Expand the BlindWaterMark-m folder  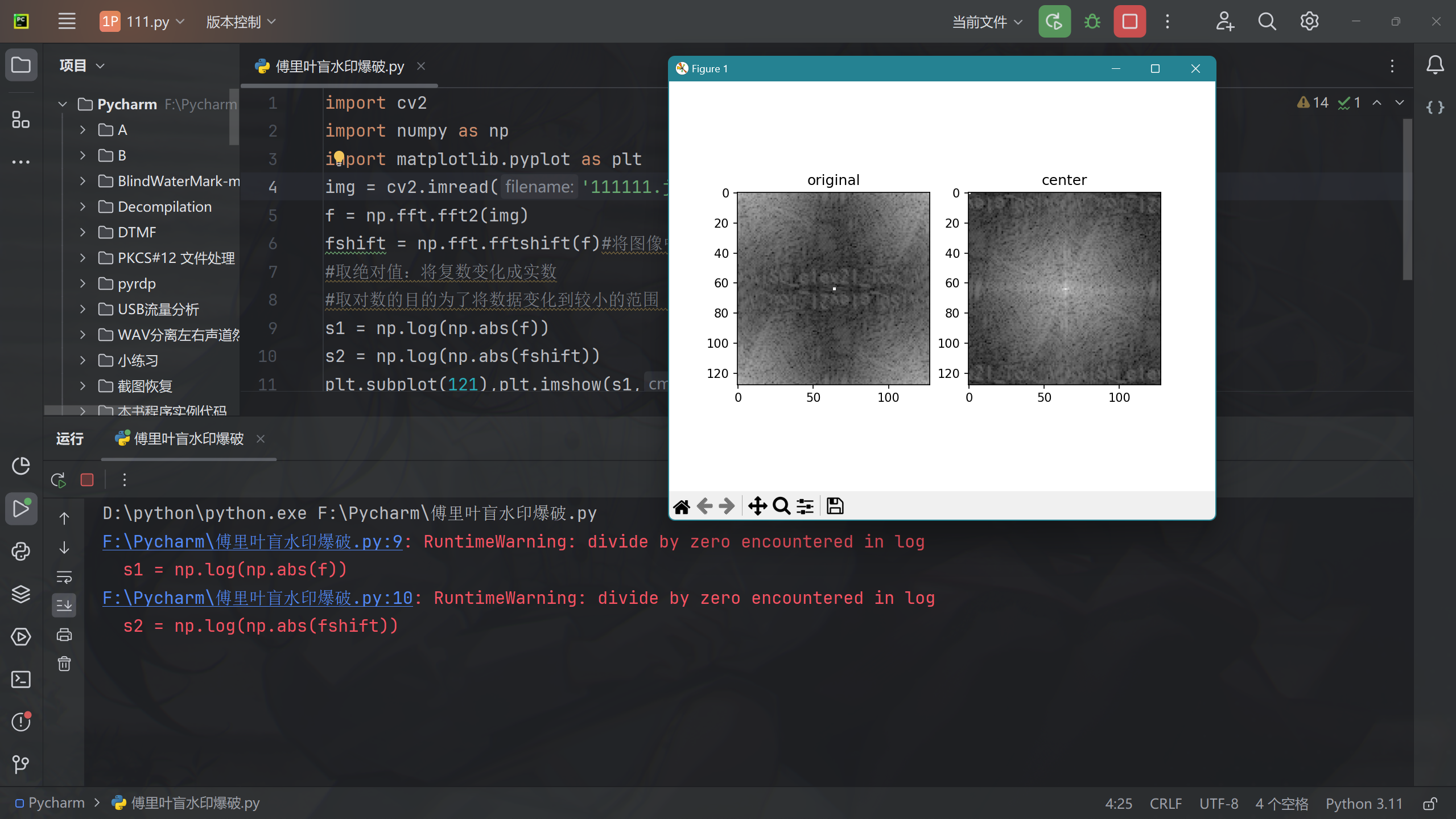point(83,181)
